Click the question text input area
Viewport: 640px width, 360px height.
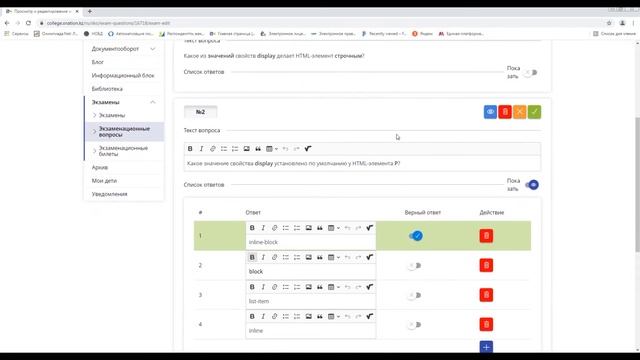(x=362, y=164)
